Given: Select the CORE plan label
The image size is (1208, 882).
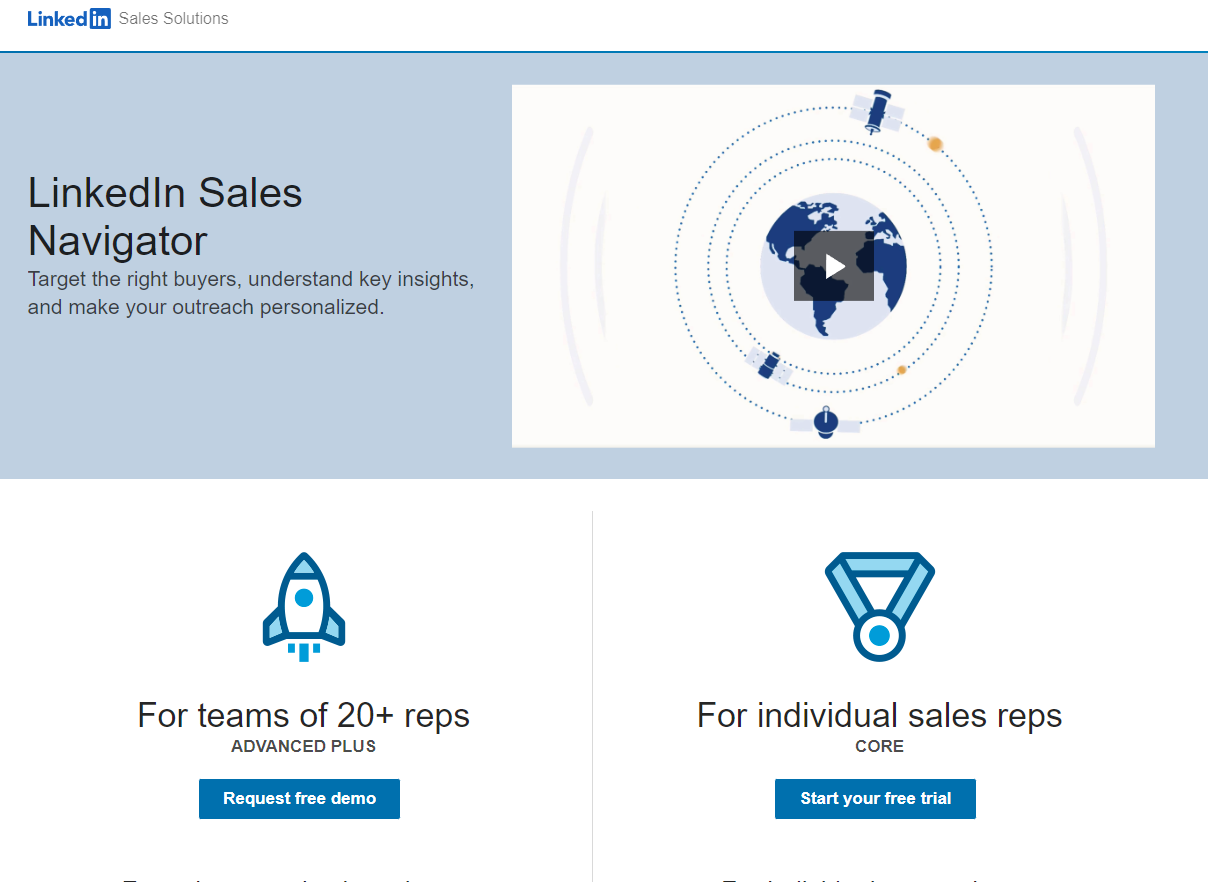Looking at the screenshot, I should tap(879, 746).
